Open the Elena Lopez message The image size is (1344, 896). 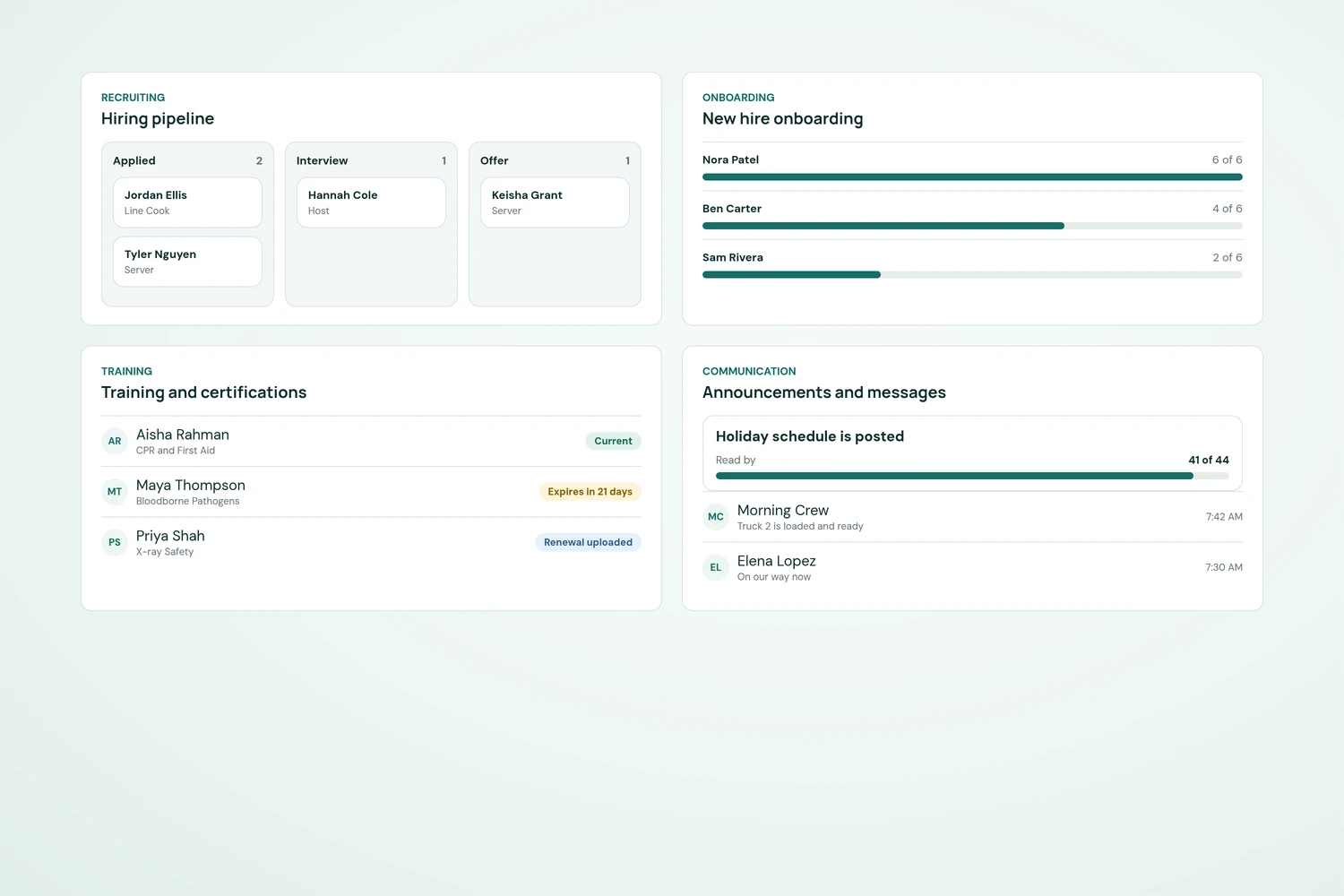972,567
